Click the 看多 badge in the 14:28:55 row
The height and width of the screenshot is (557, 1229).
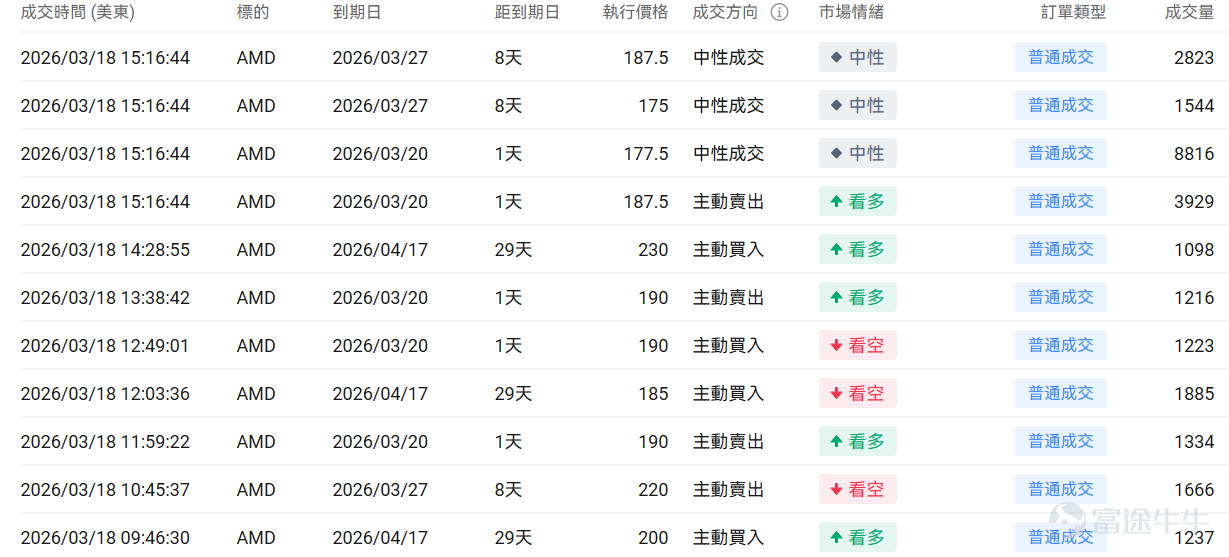click(x=857, y=250)
